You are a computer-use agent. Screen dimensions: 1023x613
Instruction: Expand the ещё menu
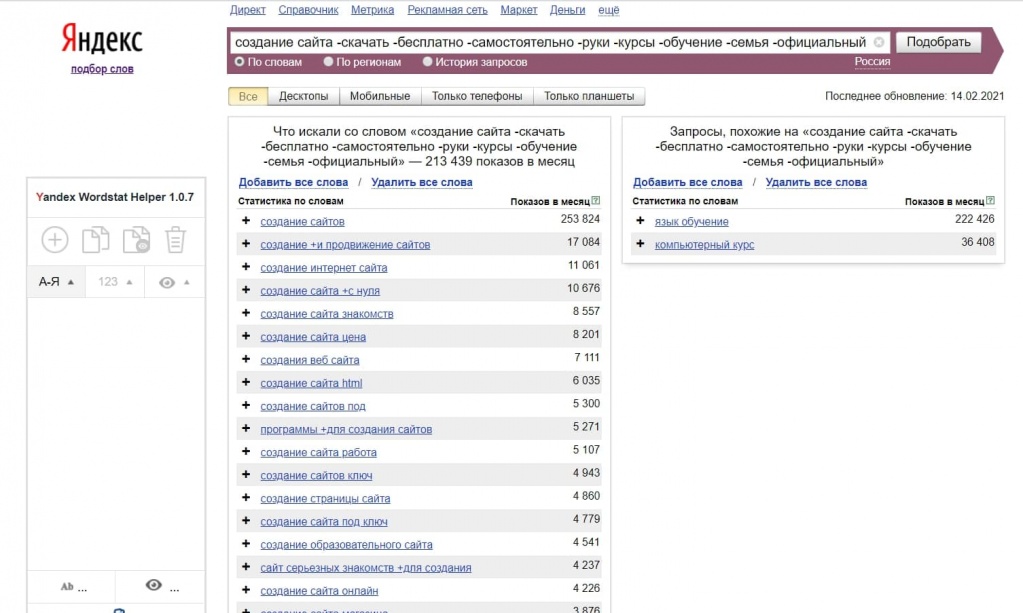(608, 10)
